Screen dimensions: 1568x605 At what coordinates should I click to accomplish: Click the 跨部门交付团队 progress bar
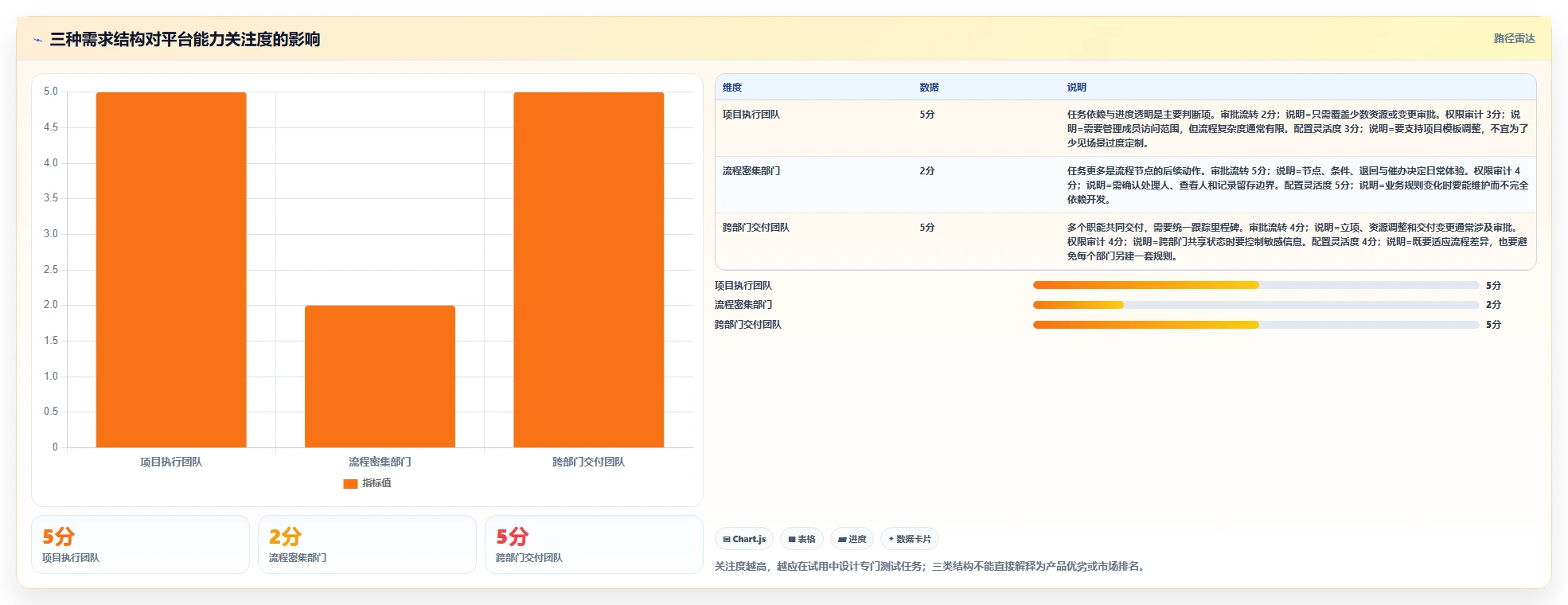coord(1256,325)
